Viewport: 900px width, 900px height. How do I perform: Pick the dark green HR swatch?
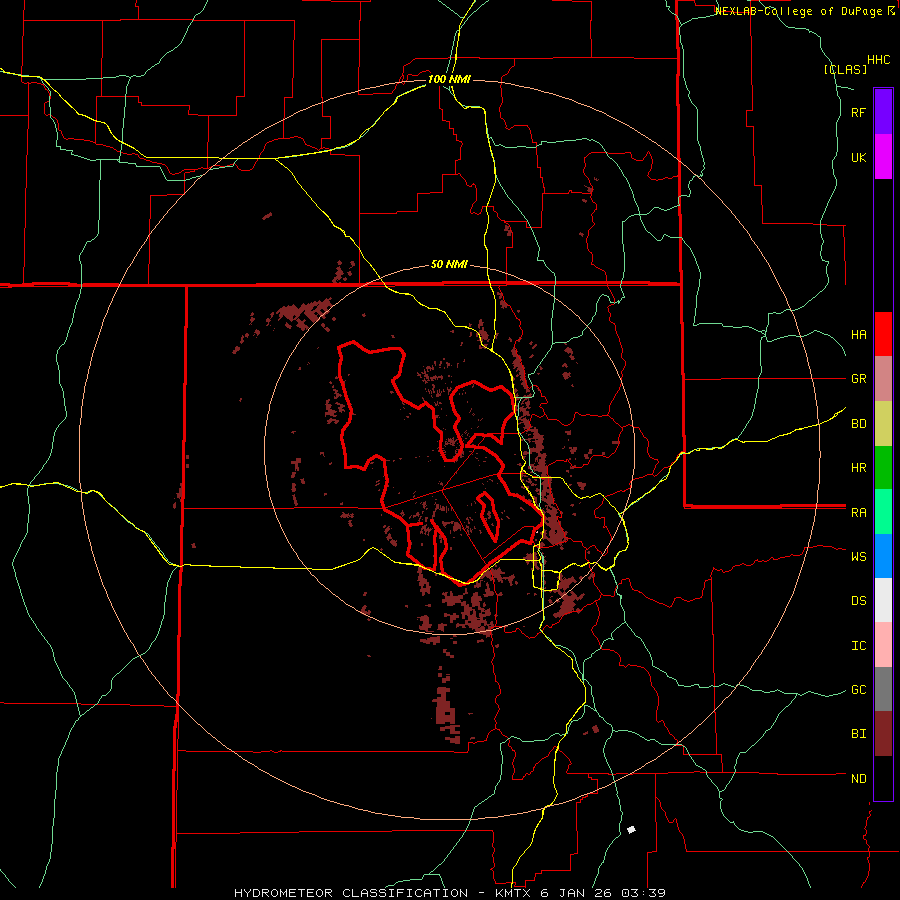click(x=883, y=468)
